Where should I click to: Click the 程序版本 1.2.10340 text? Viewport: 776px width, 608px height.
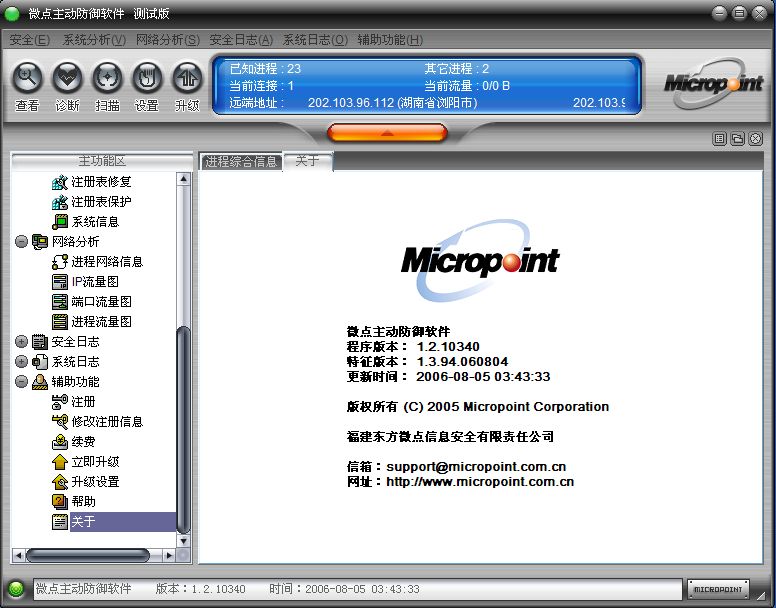[413, 346]
